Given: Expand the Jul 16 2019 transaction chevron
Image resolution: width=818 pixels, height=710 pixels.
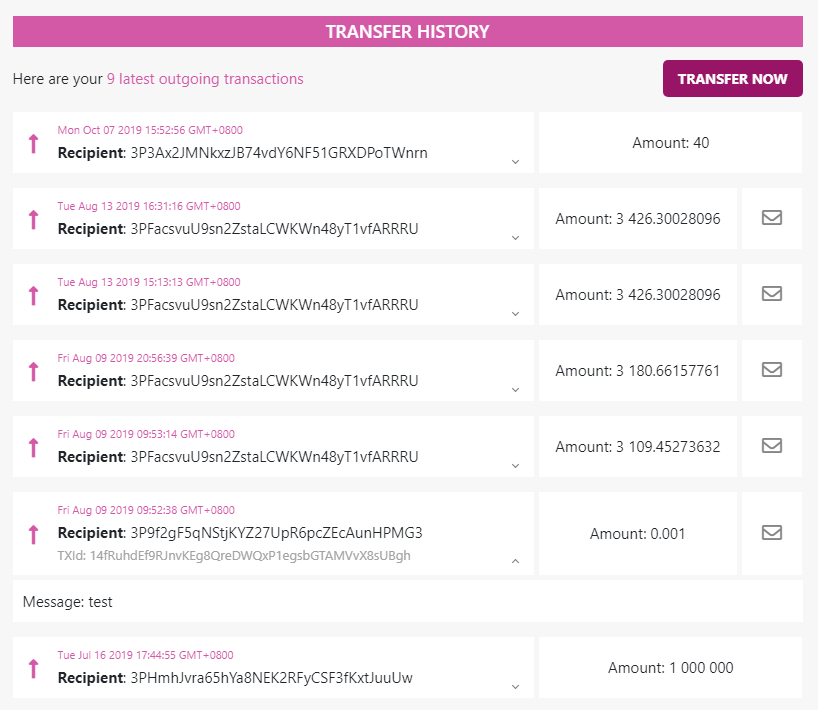Looking at the screenshot, I should point(515,687).
